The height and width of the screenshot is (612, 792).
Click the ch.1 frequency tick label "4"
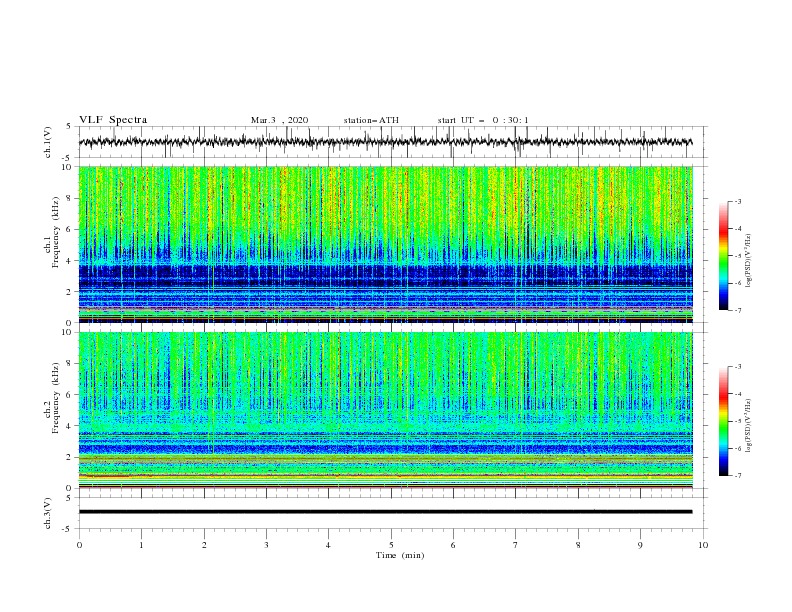click(70, 261)
